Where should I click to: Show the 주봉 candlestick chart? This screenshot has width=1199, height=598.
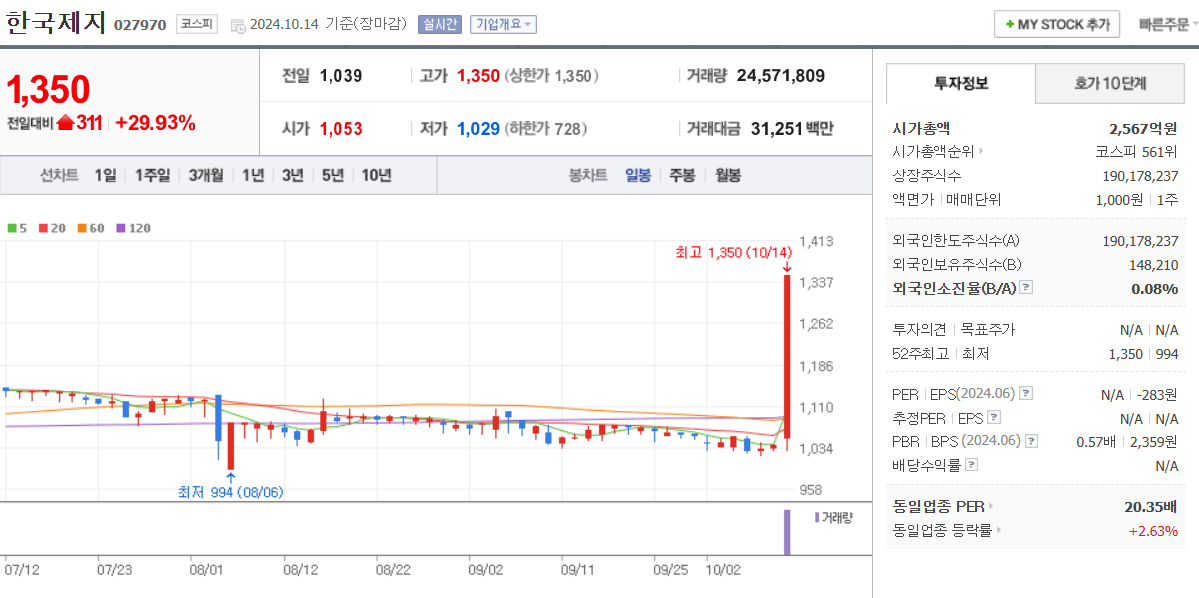682,175
